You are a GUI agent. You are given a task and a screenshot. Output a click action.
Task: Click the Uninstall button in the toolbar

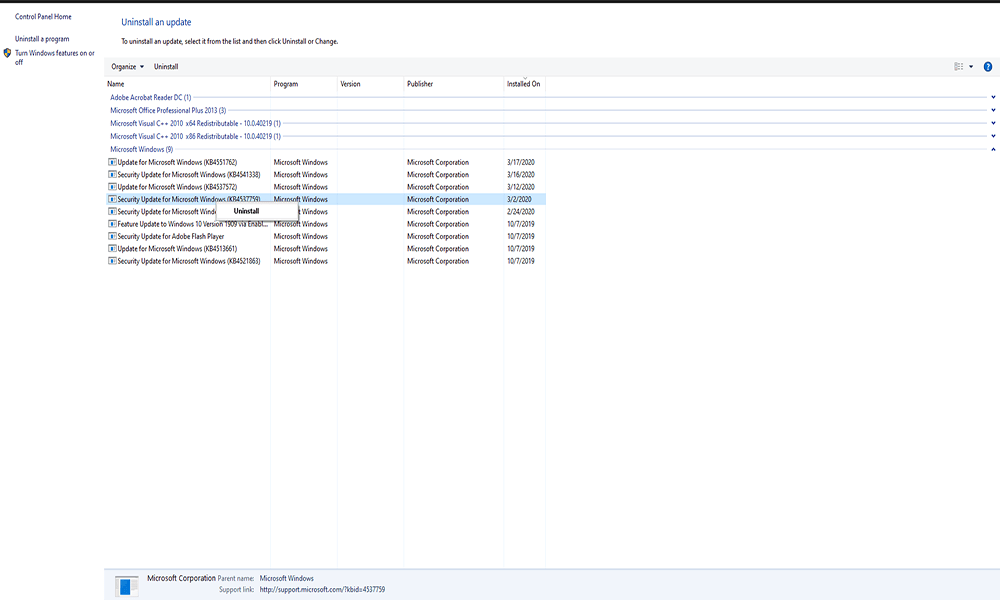[166, 66]
